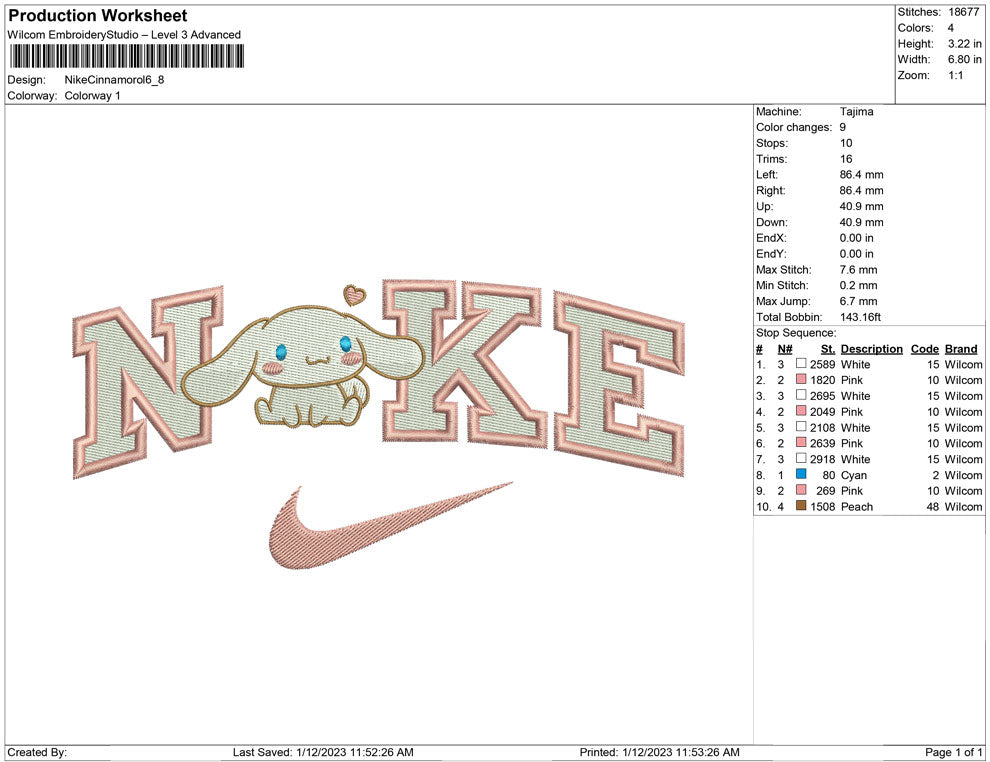Click the Page 1 of 1 footer text
Screen dimensions: 990x762
point(953,752)
